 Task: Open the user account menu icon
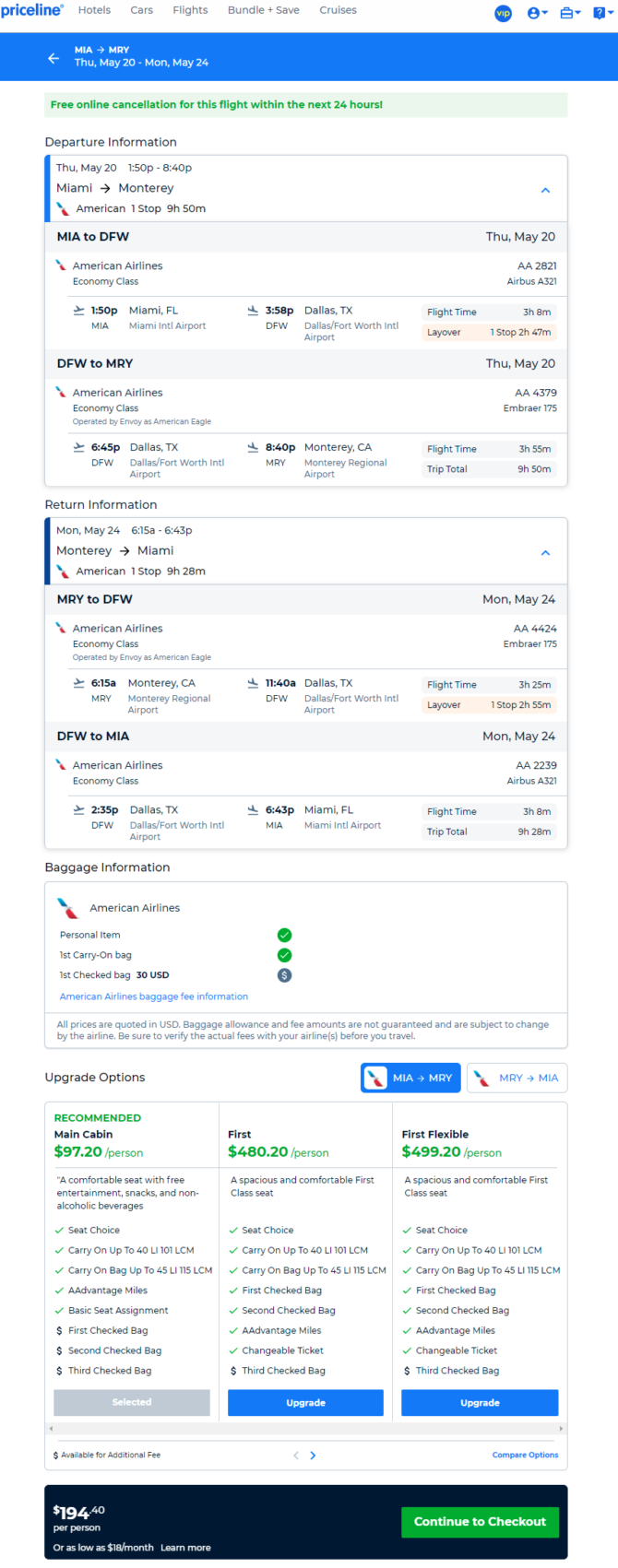pos(537,13)
